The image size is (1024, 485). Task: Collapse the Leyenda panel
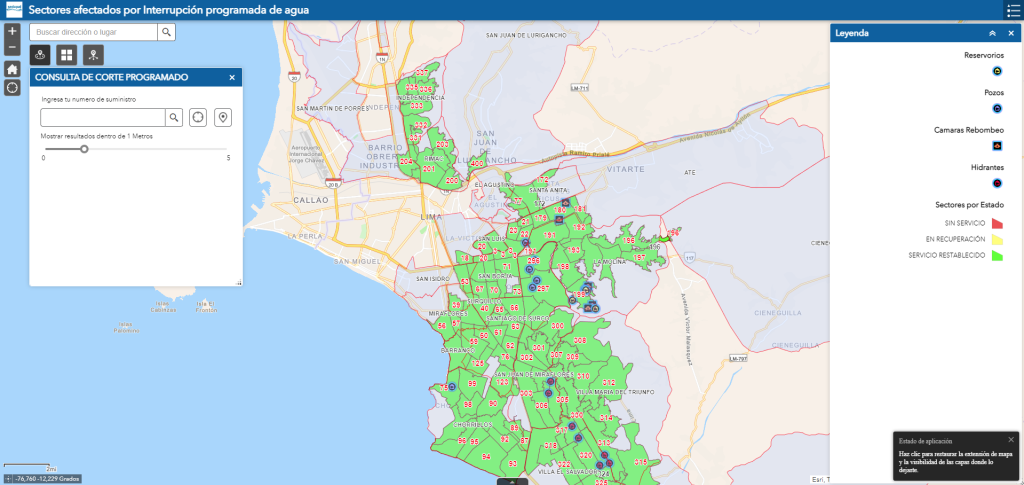pyautogui.click(x=992, y=33)
